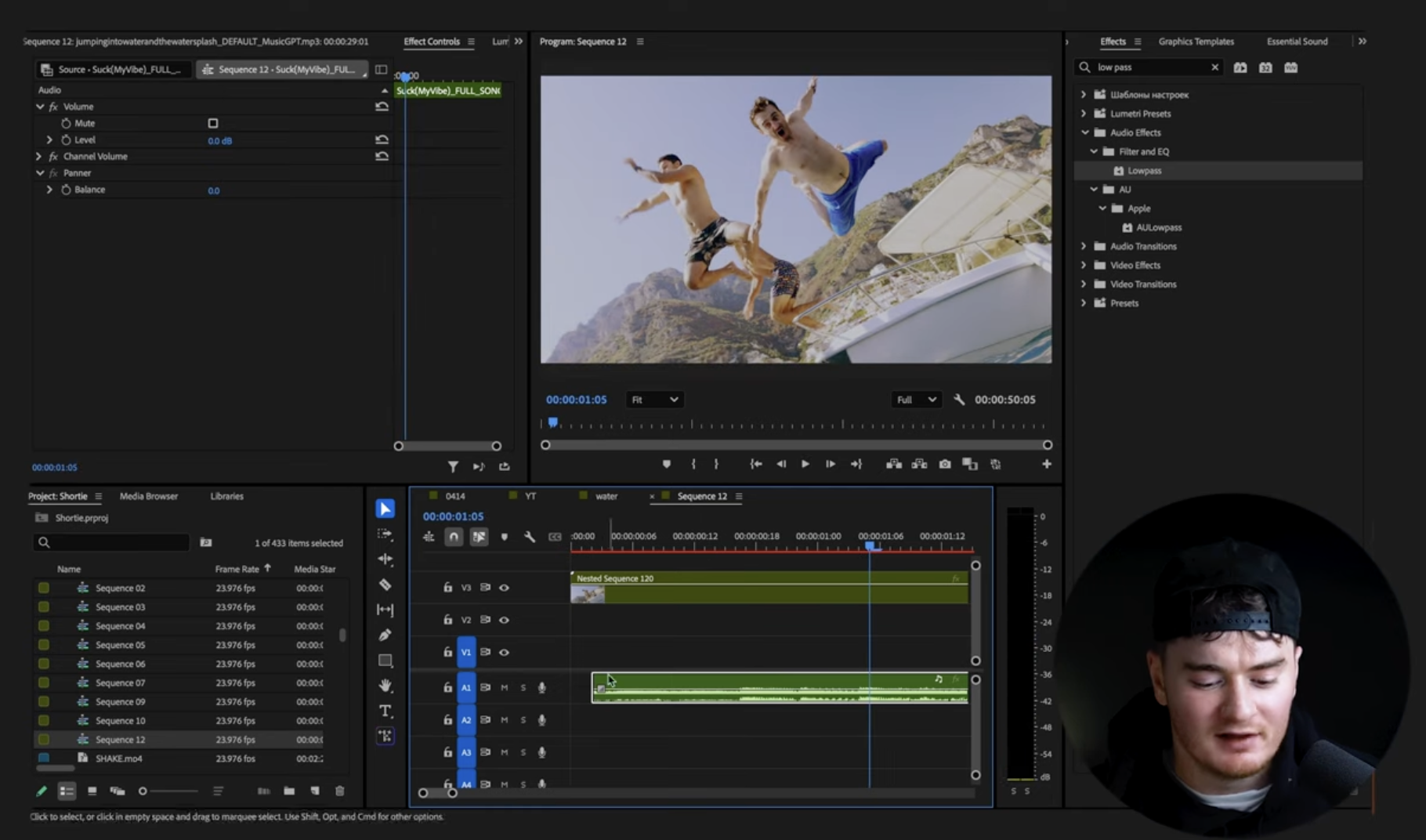Switch to the water sequence tab
Image resolution: width=1426 pixels, height=840 pixels.
[x=606, y=496]
